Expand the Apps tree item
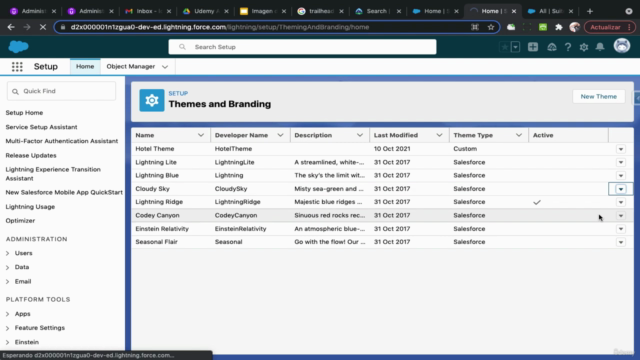 click(7, 314)
